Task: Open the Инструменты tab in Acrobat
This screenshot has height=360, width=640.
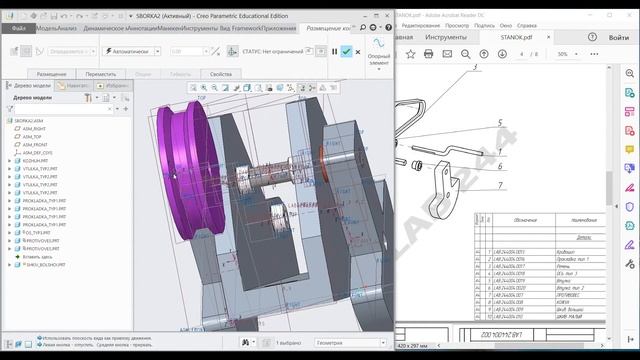Action: pyautogui.click(x=446, y=37)
